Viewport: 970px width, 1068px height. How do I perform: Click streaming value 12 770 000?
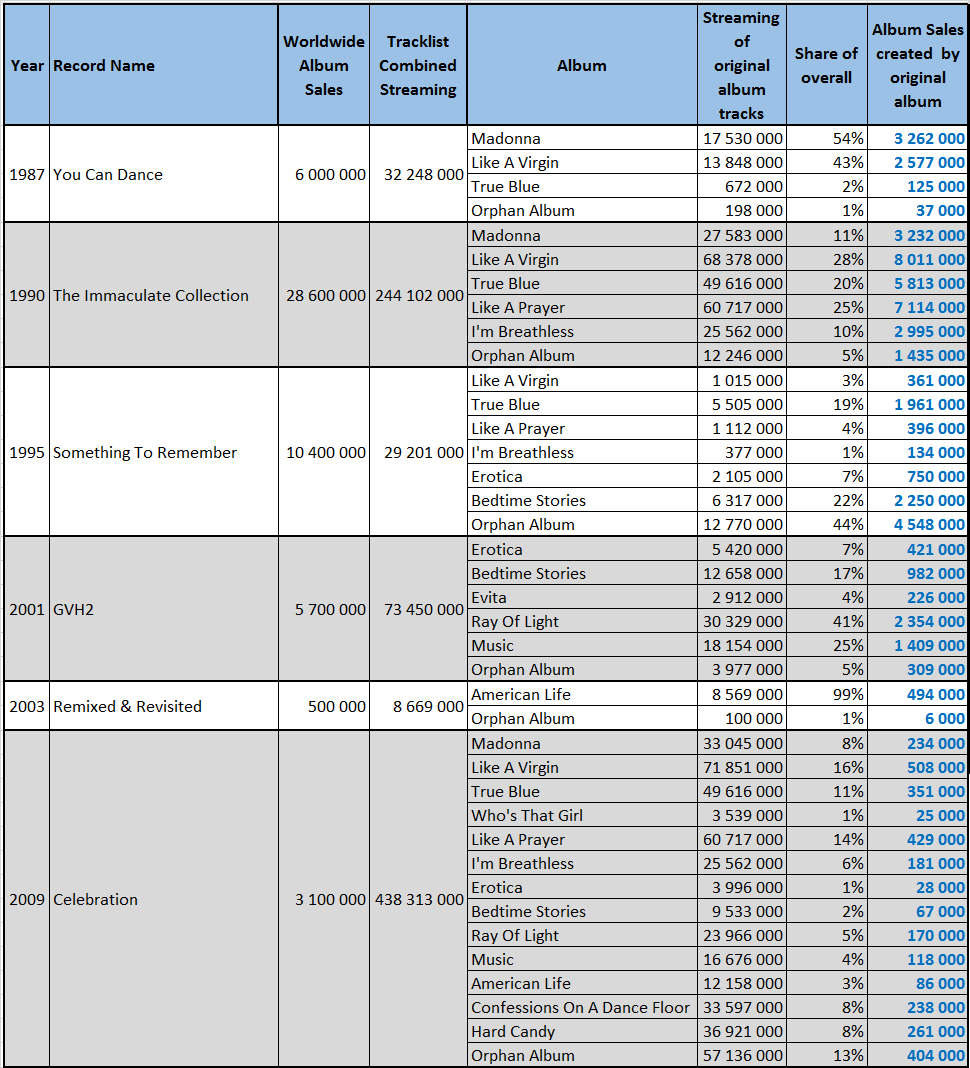pos(743,524)
